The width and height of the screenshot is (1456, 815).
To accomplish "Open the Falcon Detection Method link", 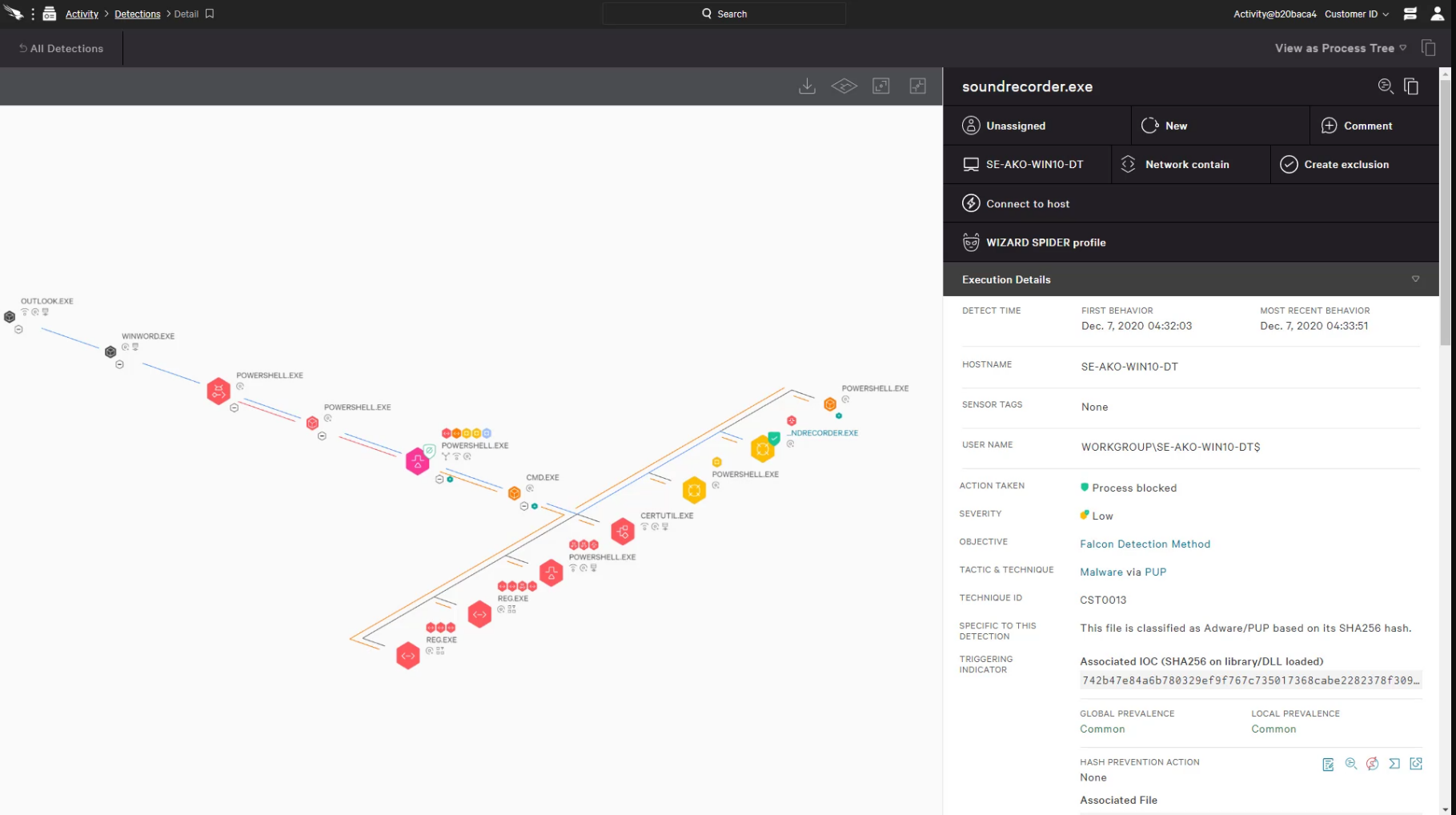I will [x=1145, y=544].
